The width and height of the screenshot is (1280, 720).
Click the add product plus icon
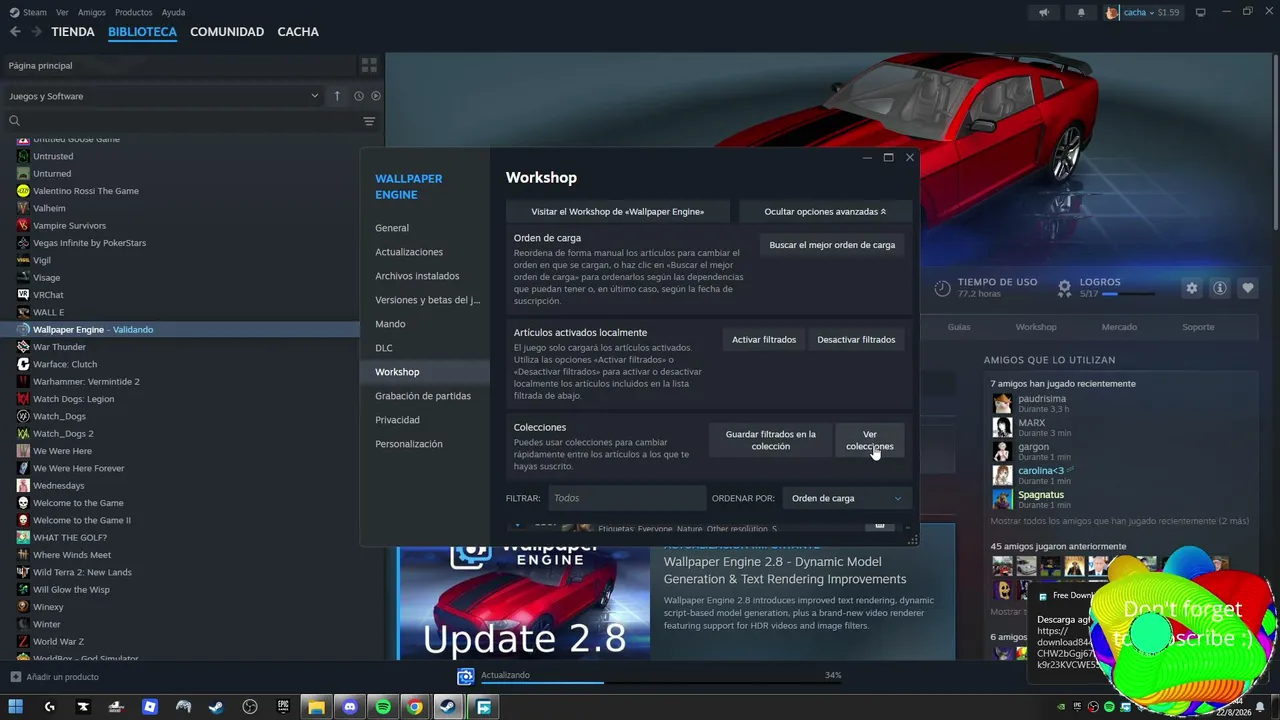tap(15, 677)
